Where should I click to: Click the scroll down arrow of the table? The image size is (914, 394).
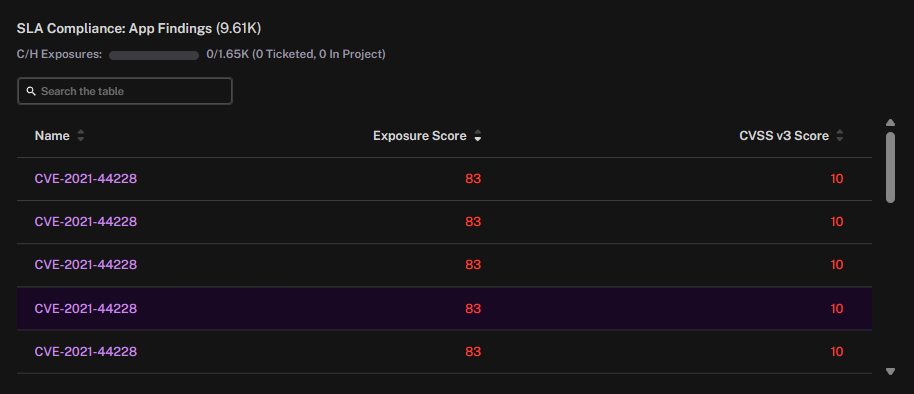pyautogui.click(x=890, y=371)
